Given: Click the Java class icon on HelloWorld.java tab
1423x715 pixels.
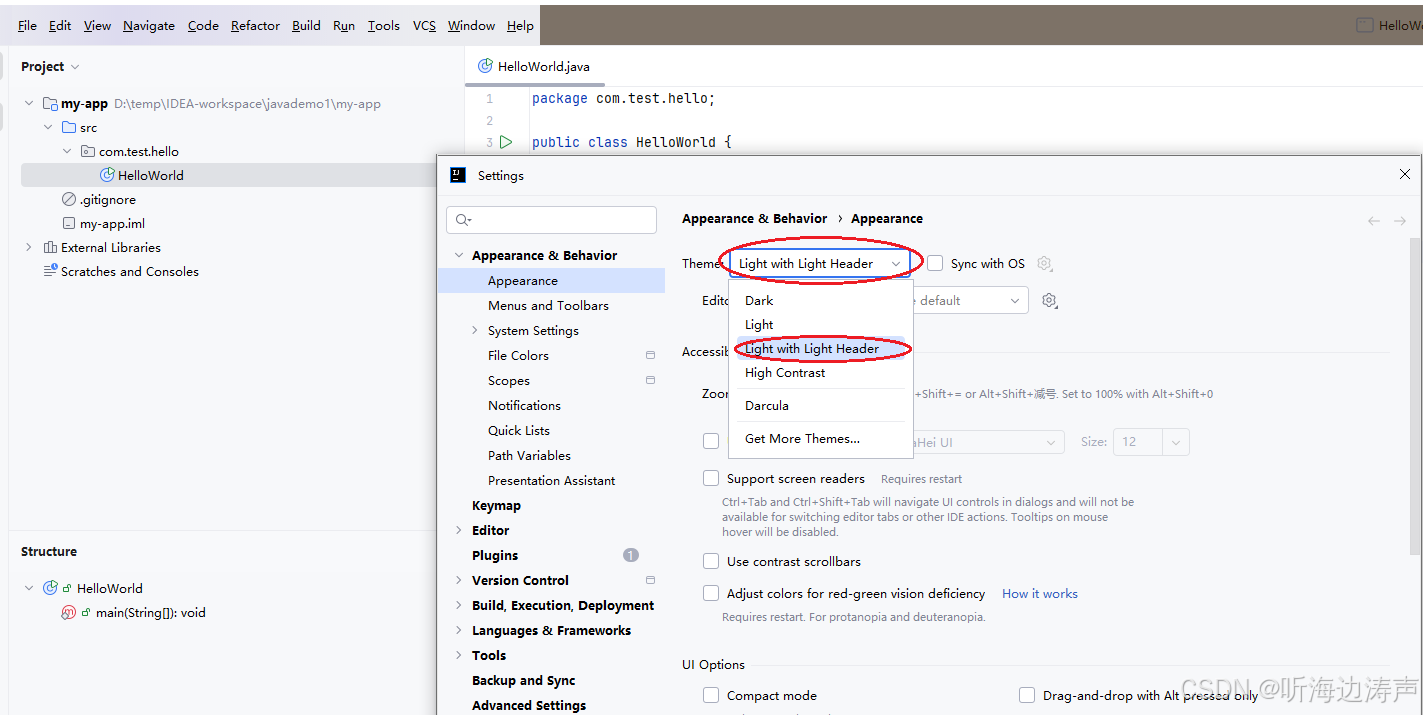Looking at the screenshot, I should point(485,66).
